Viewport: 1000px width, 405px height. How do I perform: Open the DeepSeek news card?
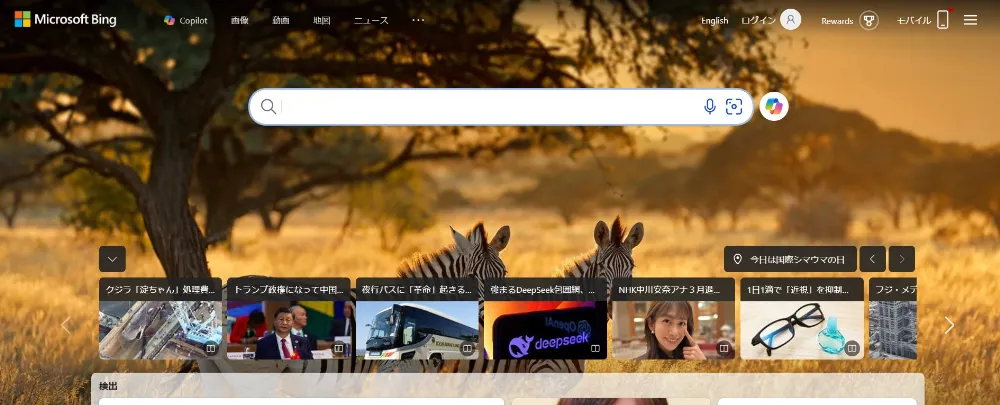(546, 318)
